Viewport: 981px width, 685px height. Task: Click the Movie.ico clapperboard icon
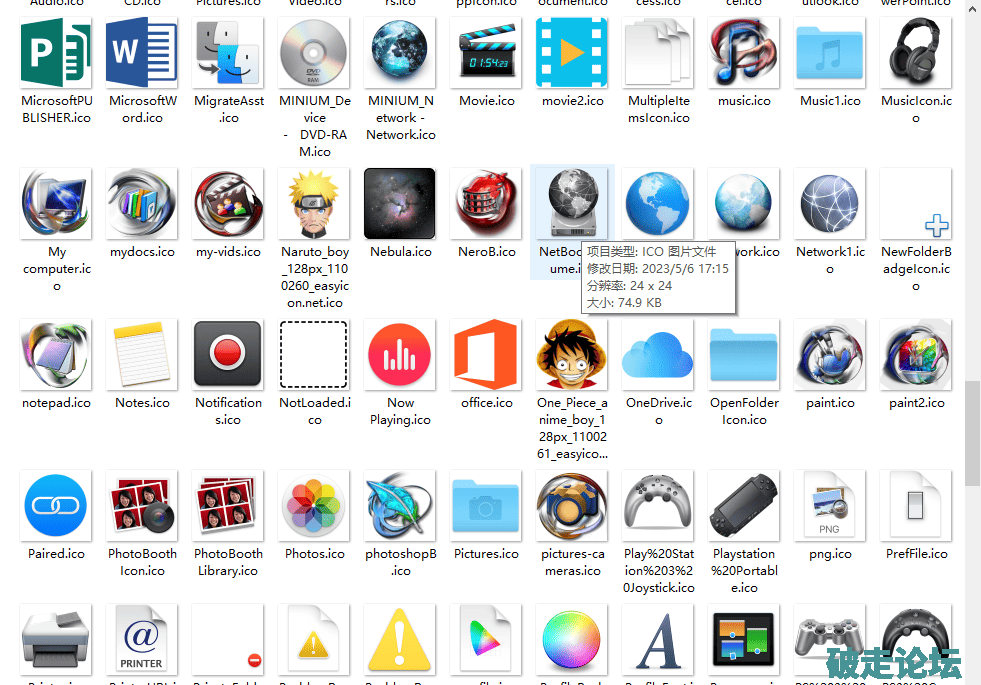486,53
